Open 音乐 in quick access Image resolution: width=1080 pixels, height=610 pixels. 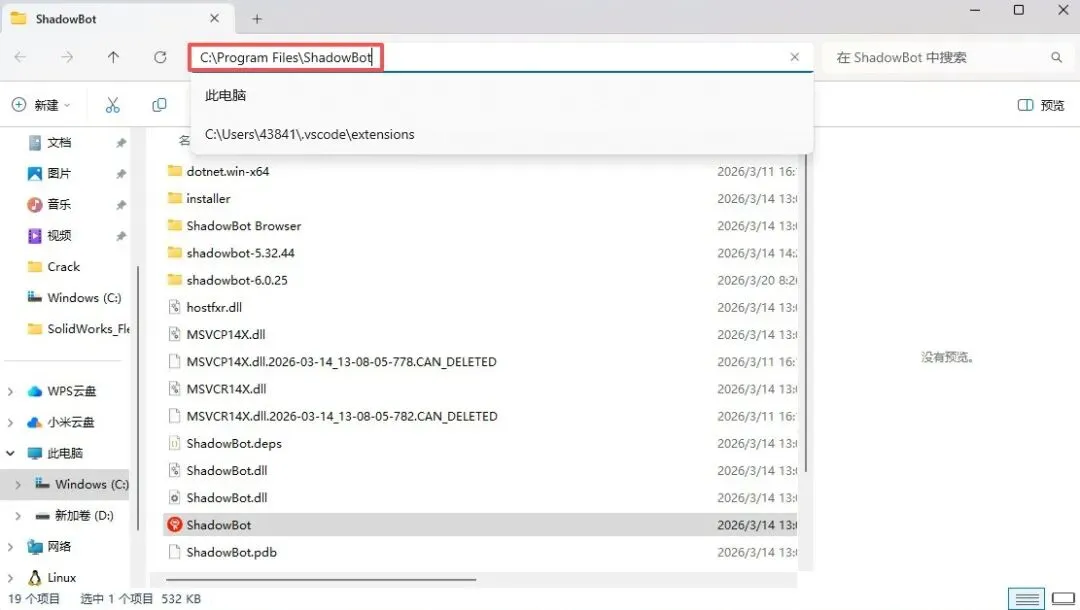[59, 204]
